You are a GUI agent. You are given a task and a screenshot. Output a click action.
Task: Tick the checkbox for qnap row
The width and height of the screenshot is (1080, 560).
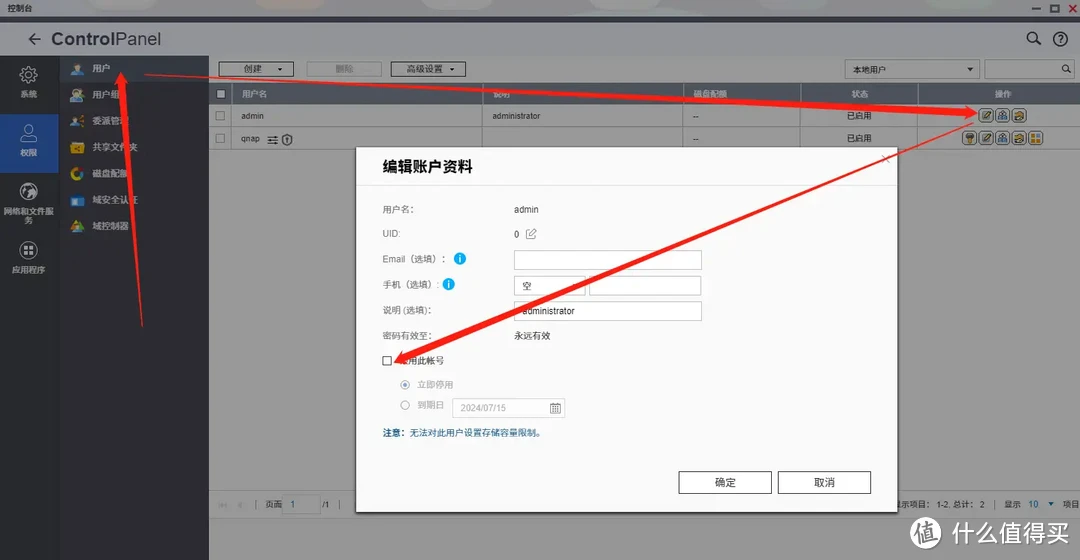220,138
